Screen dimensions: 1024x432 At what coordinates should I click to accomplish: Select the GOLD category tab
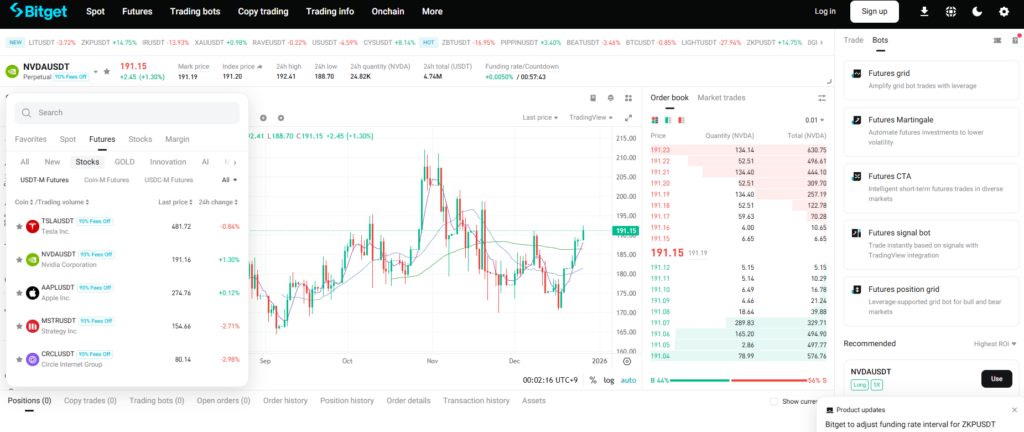124,161
